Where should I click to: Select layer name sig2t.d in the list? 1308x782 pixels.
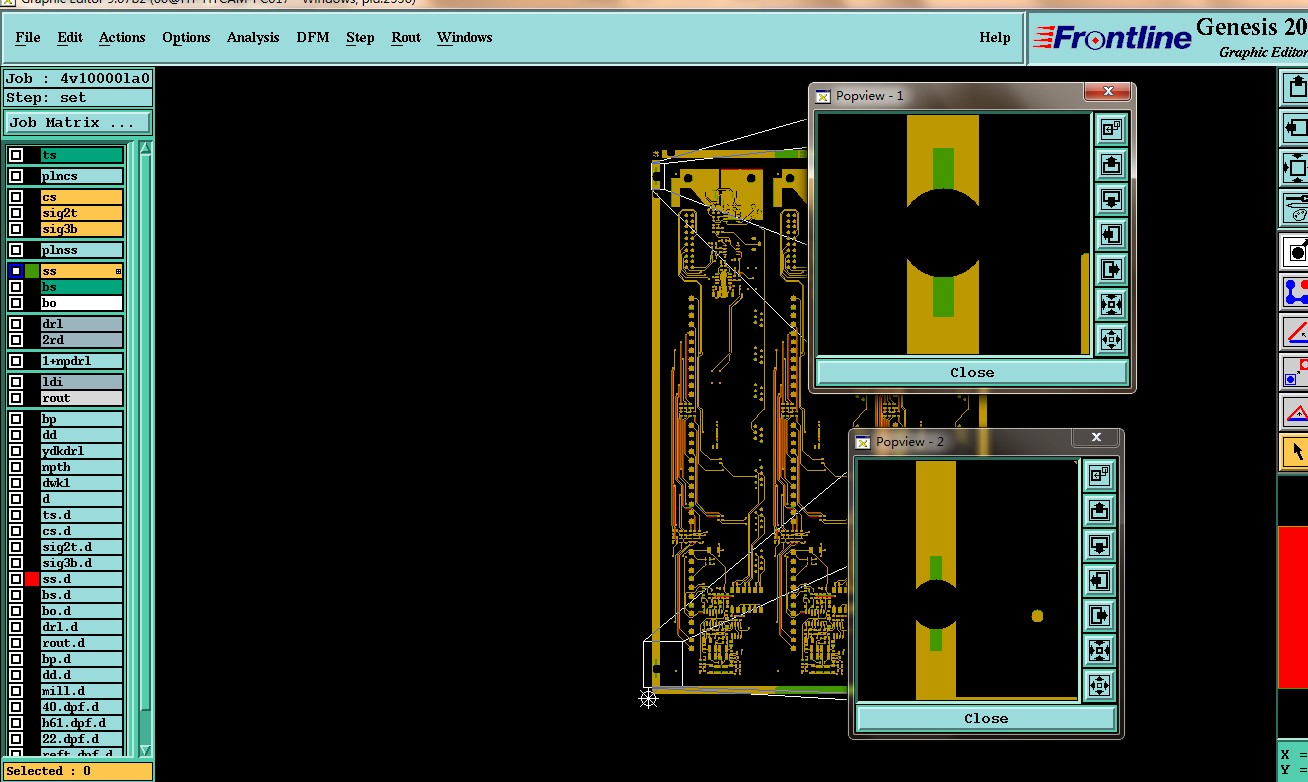tap(82, 547)
